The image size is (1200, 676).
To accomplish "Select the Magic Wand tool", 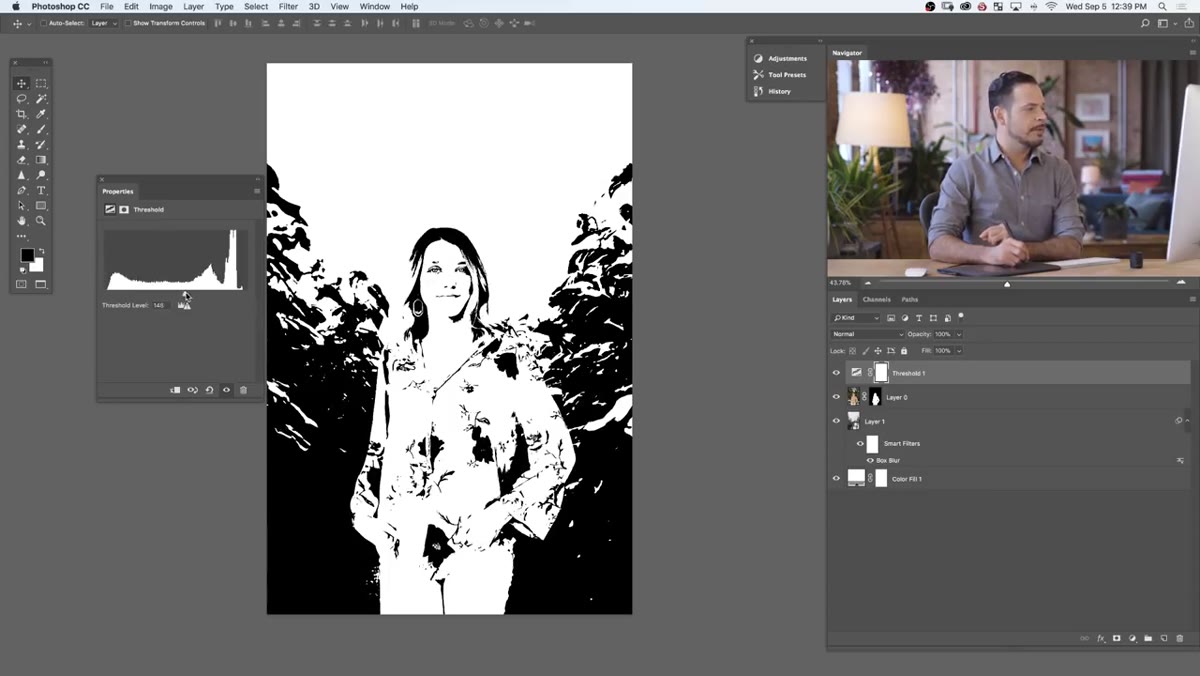I will tap(41, 99).
